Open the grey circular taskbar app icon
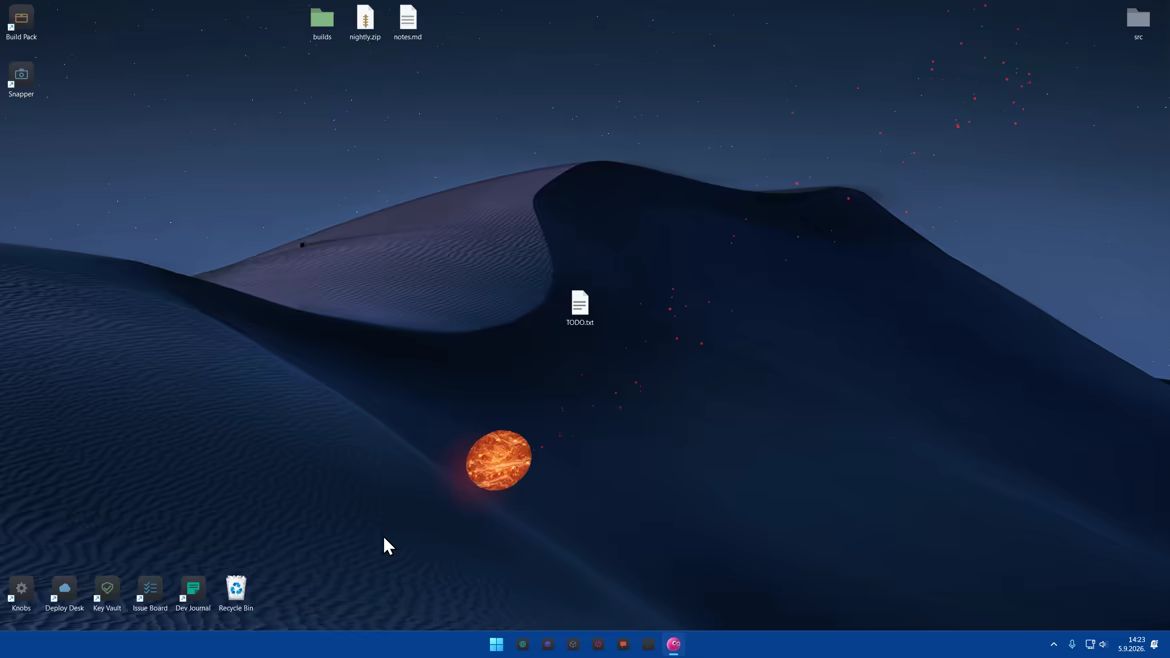This screenshot has width=1170, height=658. (x=573, y=644)
